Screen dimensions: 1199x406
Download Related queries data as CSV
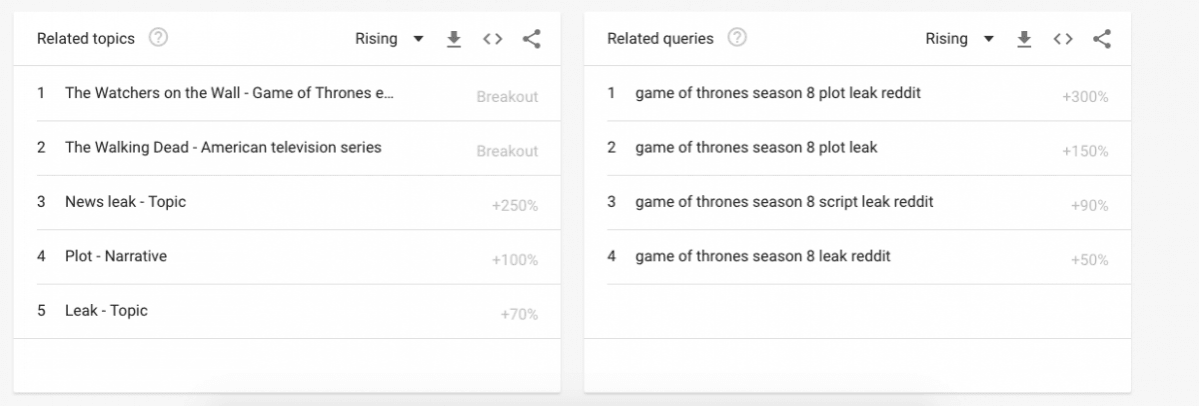click(1024, 39)
